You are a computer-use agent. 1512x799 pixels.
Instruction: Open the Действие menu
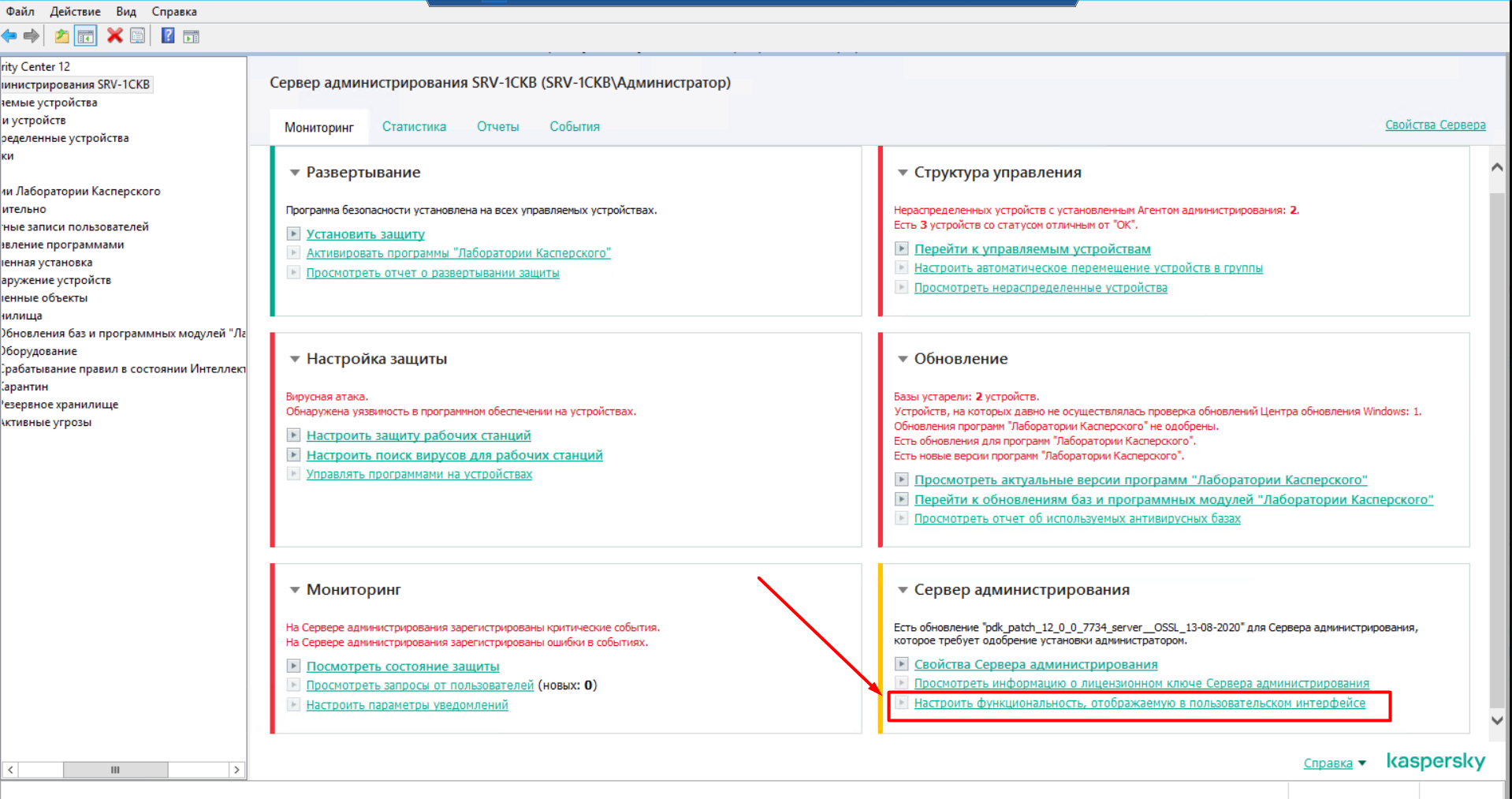point(75,11)
